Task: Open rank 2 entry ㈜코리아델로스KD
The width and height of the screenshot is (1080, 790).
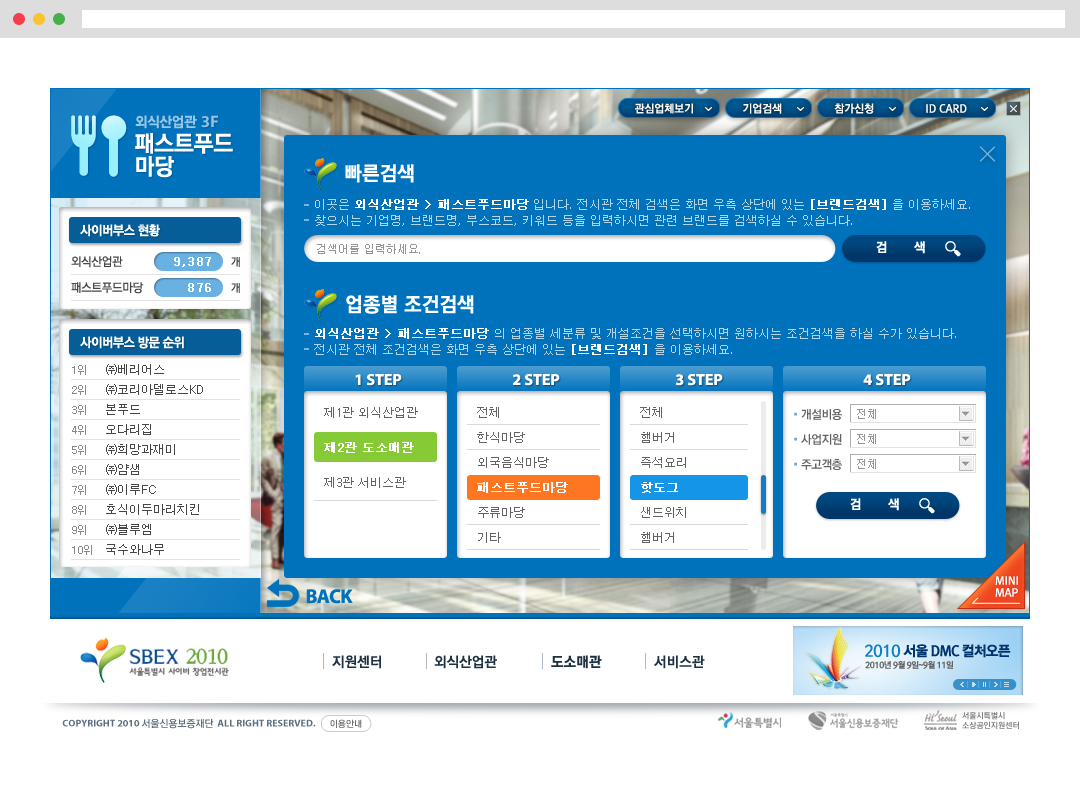Action: click(155, 389)
